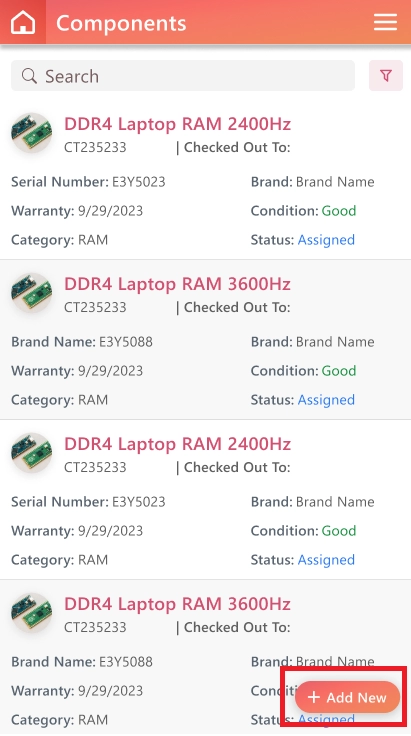
Task: Select Good condition on first component
Action: point(339,211)
